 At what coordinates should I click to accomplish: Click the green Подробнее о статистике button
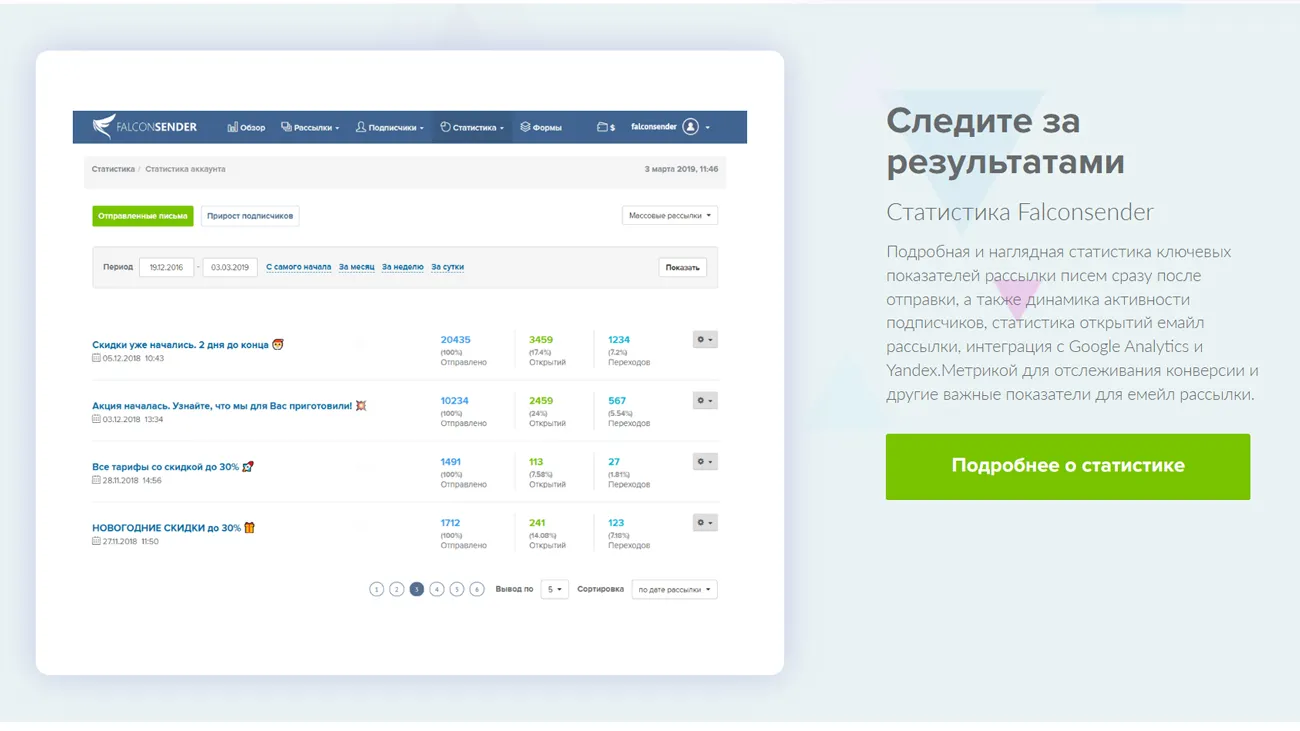coord(1067,466)
